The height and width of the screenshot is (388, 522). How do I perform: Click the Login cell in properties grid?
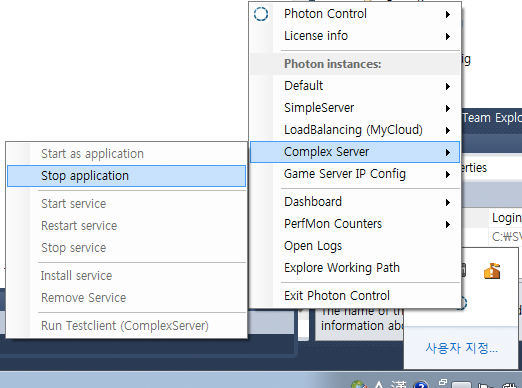(506, 218)
